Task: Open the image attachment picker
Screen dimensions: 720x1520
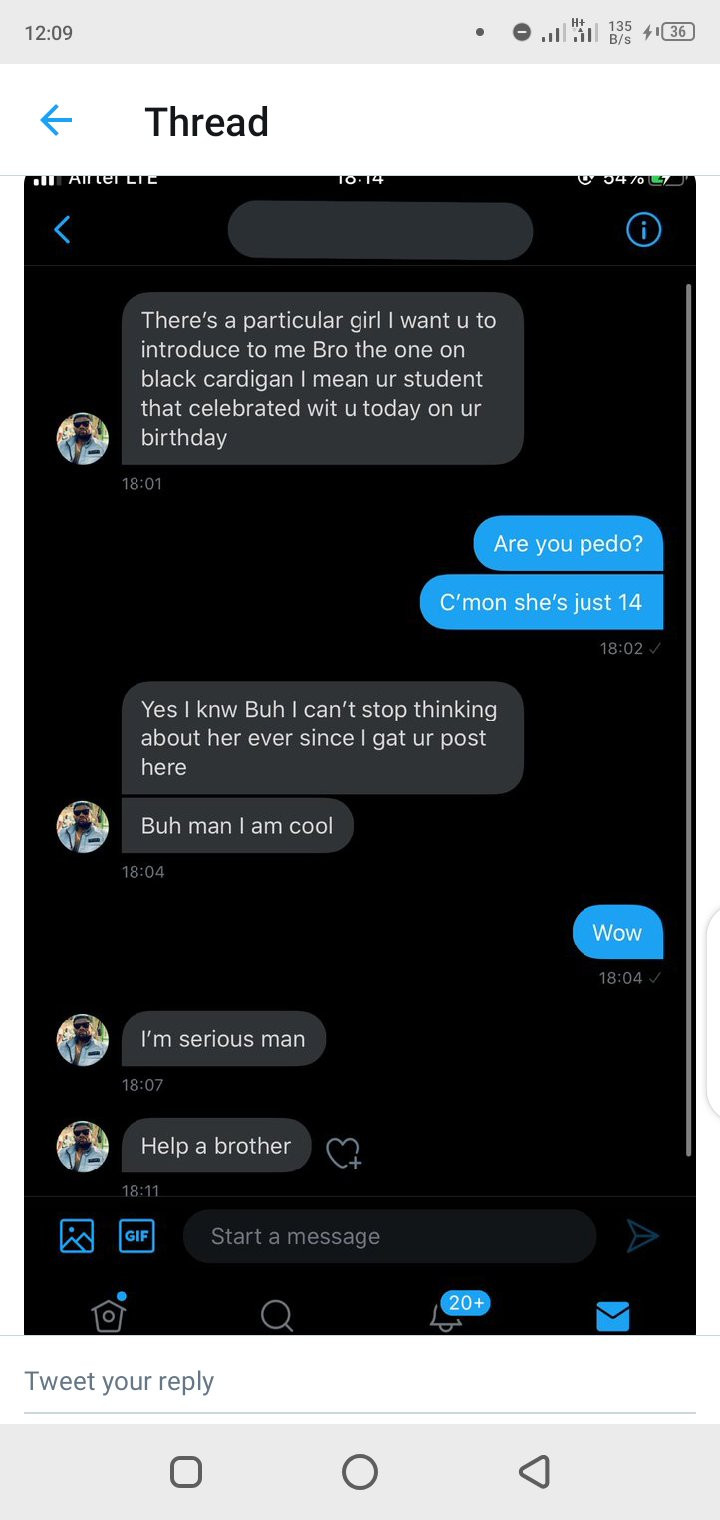Action: [77, 1235]
